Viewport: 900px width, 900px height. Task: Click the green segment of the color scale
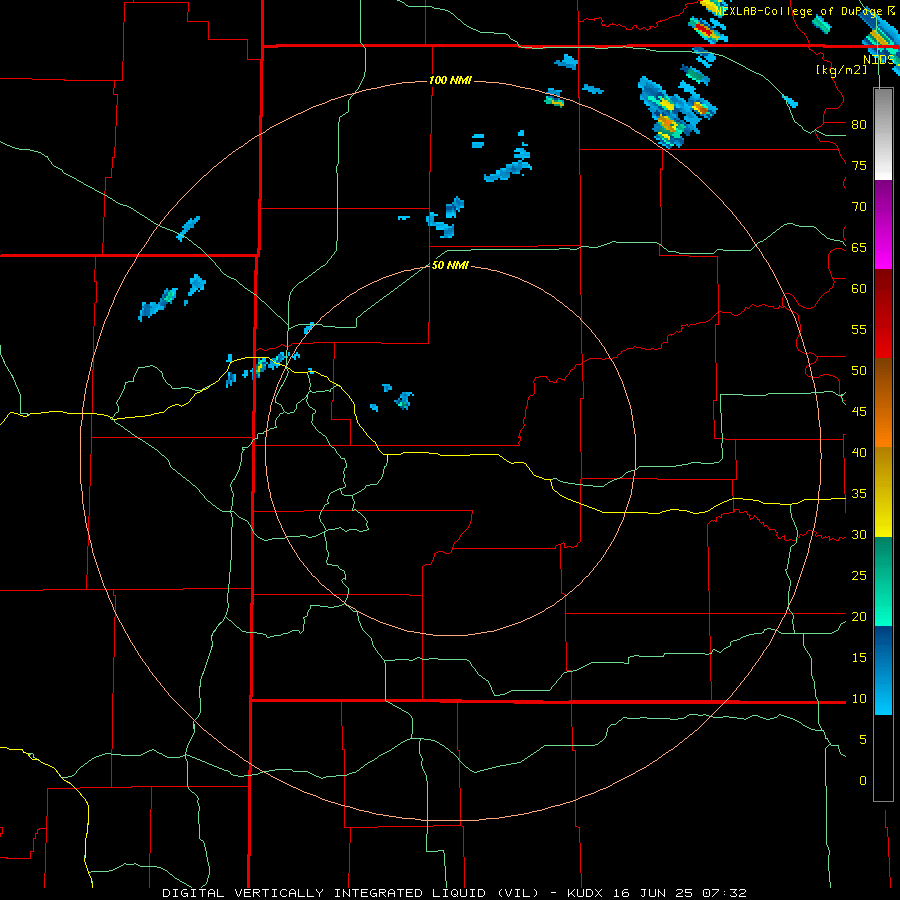tap(883, 581)
